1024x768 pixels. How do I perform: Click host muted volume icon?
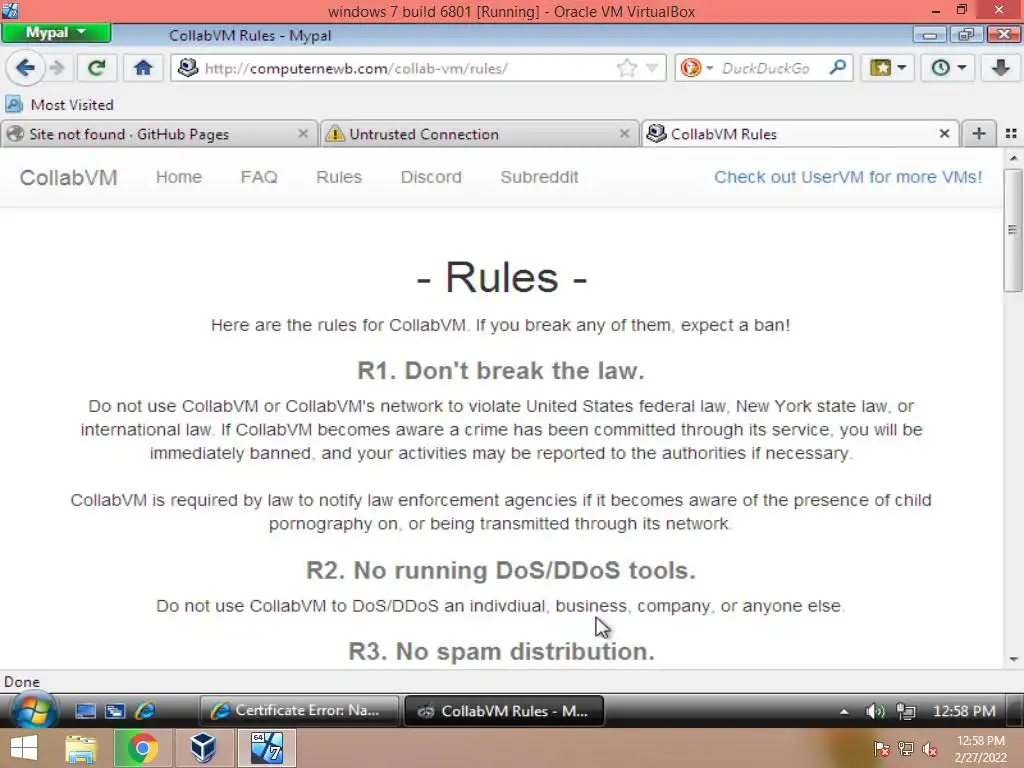click(x=930, y=749)
